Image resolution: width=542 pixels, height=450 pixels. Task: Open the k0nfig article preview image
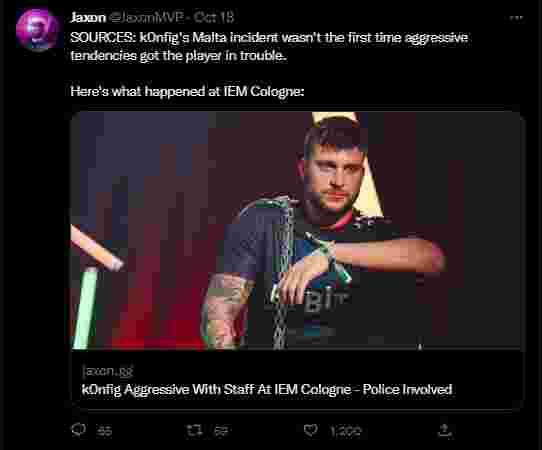(297, 231)
